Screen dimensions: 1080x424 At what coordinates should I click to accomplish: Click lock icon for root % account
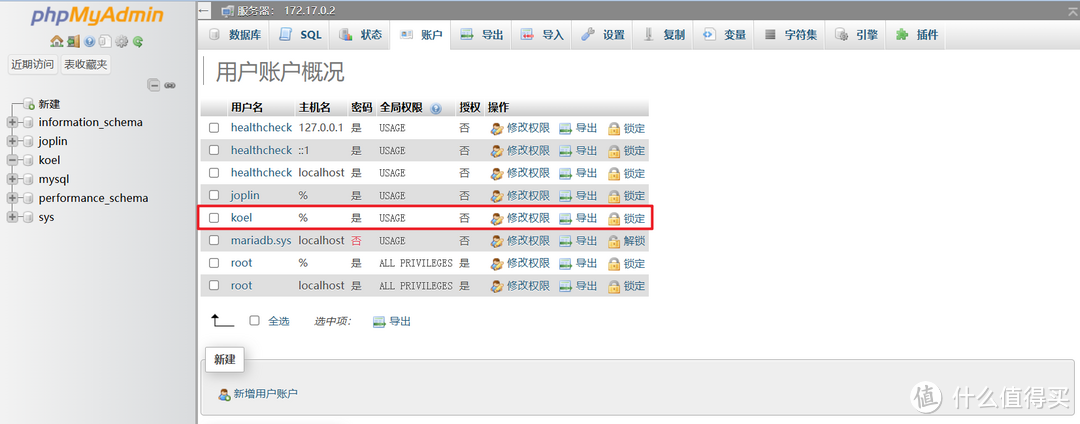click(614, 264)
